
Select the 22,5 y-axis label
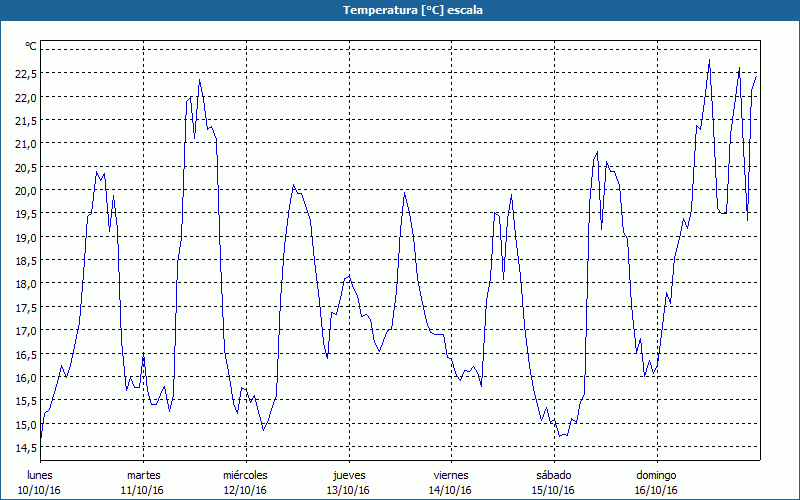click(x=26, y=73)
